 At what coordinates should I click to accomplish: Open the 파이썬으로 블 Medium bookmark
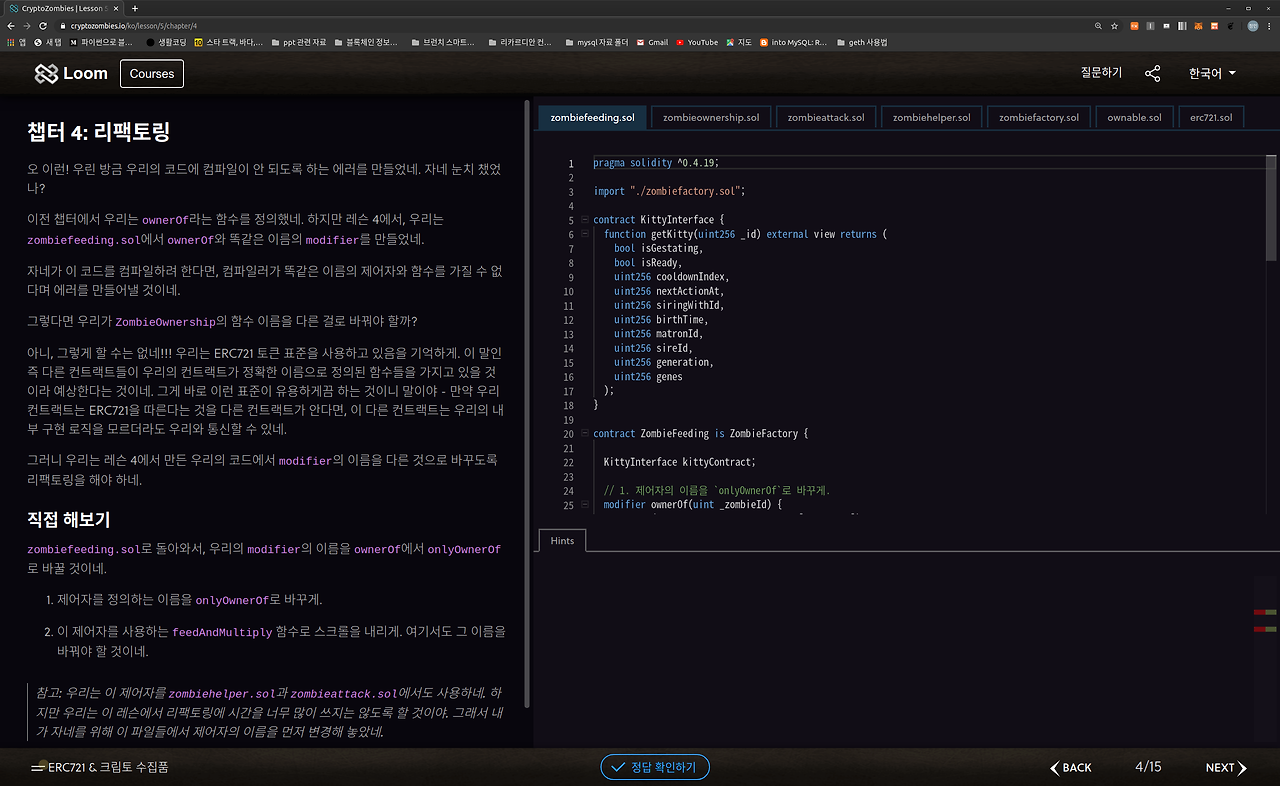tap(101, 42)
